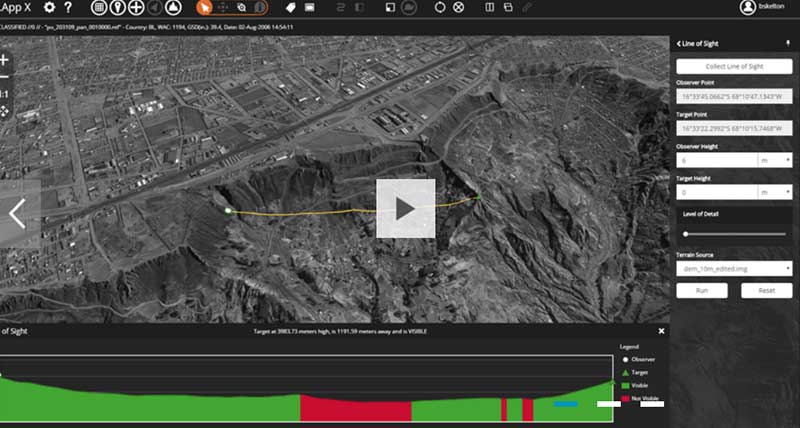Open the settings gear in the top bar
The image size is (800, 428).
coord(49,7)
